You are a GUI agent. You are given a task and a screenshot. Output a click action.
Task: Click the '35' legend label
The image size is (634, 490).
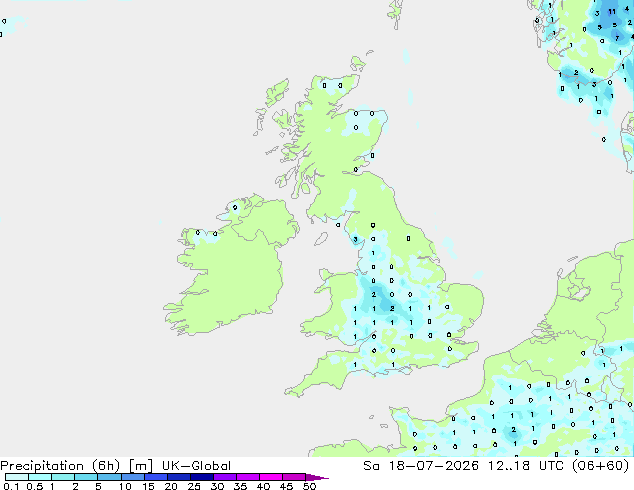pos(240,486)
